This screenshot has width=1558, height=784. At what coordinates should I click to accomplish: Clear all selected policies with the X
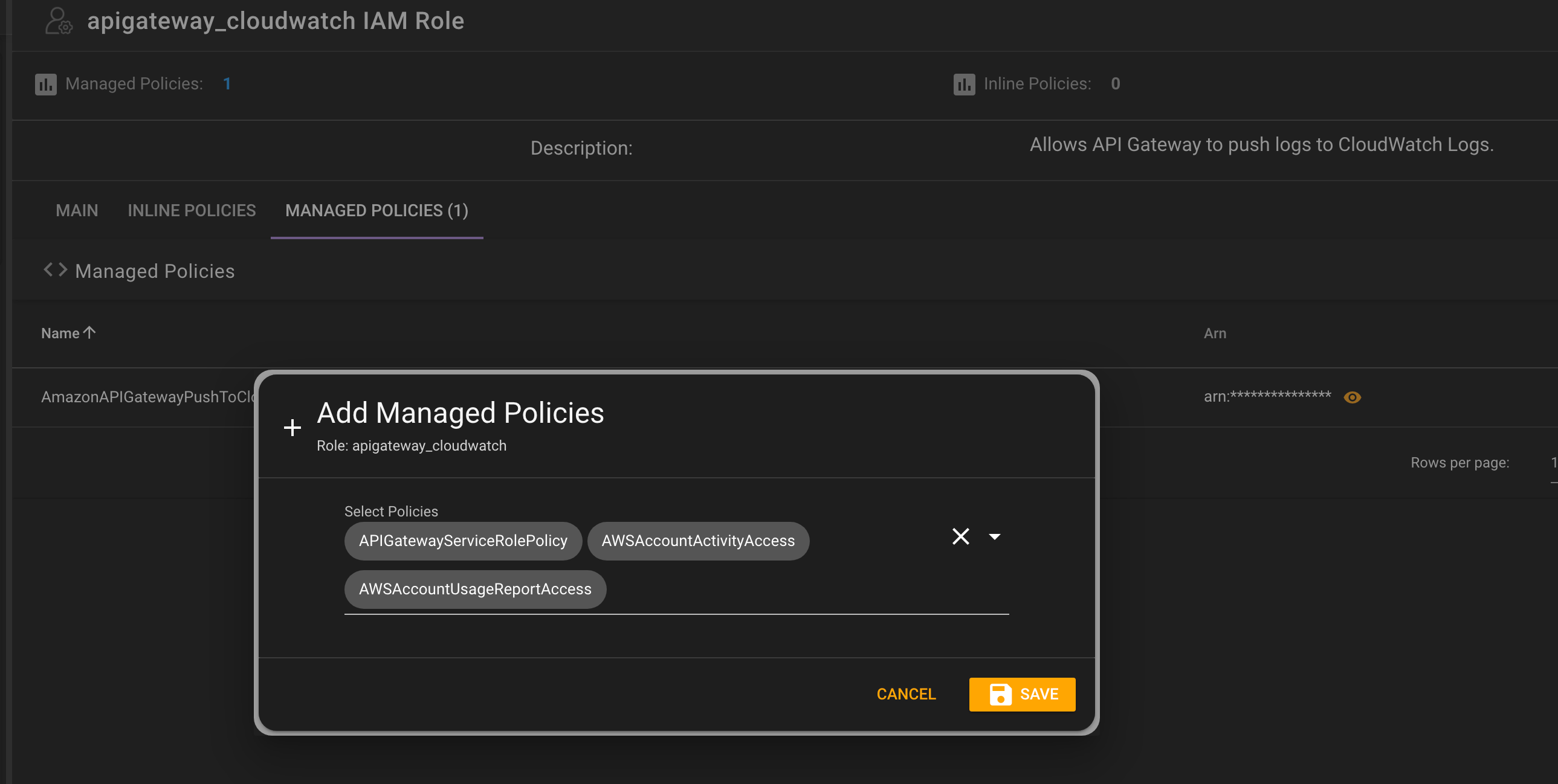(x=960, y=536)
